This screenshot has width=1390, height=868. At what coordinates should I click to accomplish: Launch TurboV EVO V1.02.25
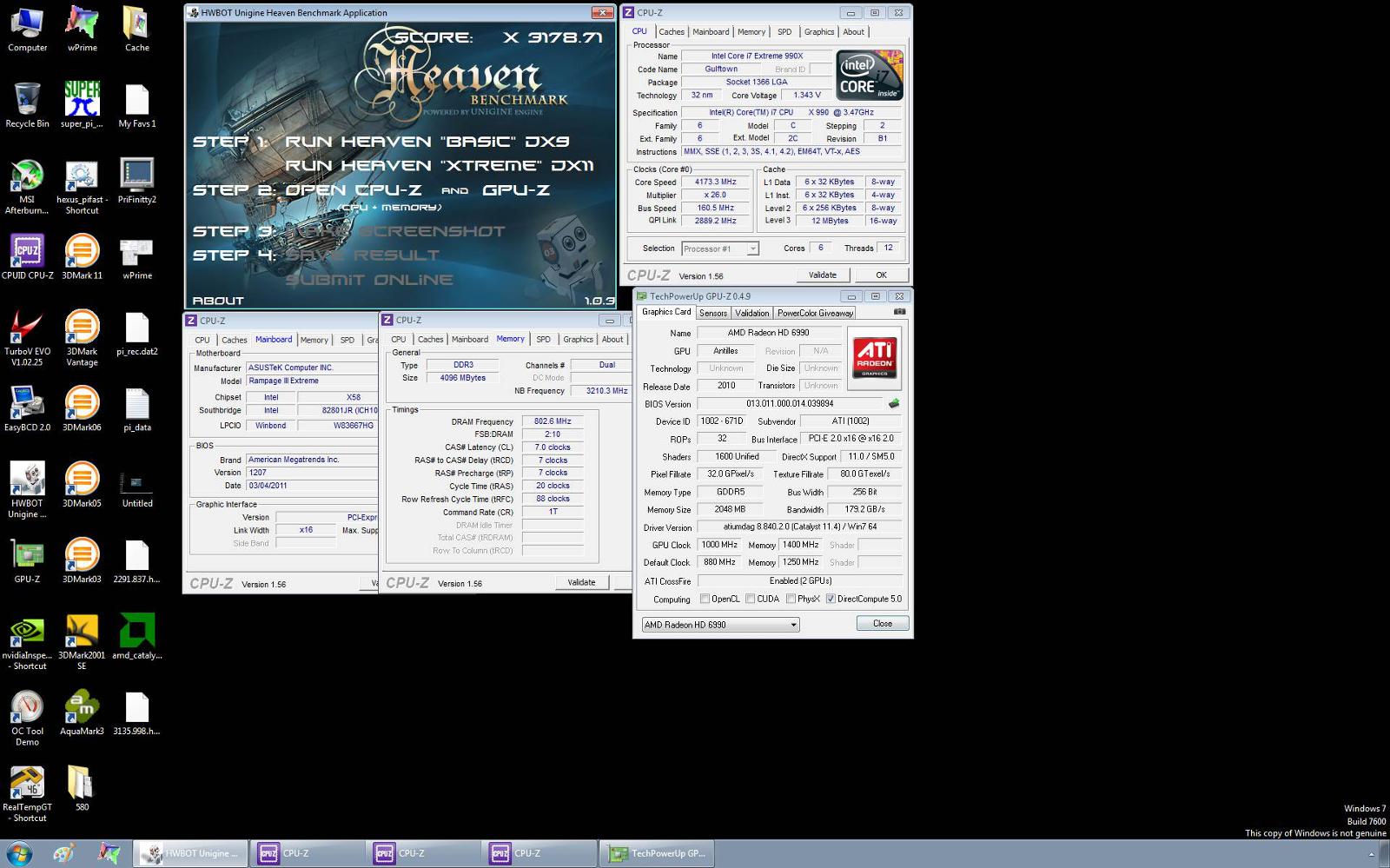coord(27,338)
